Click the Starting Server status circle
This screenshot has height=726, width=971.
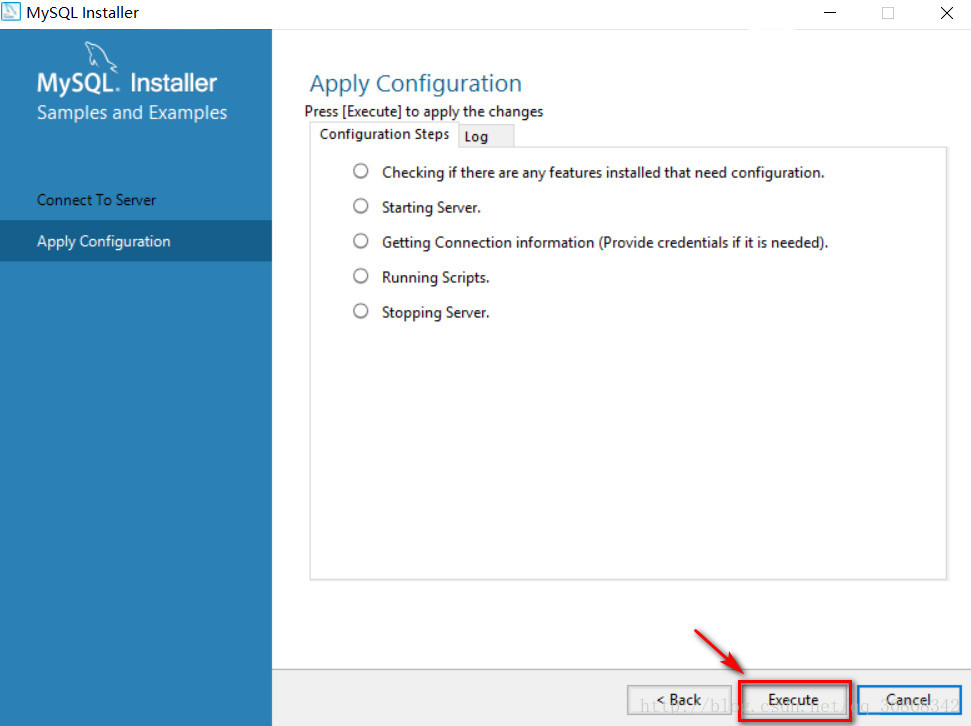click(x=360, y=206)
